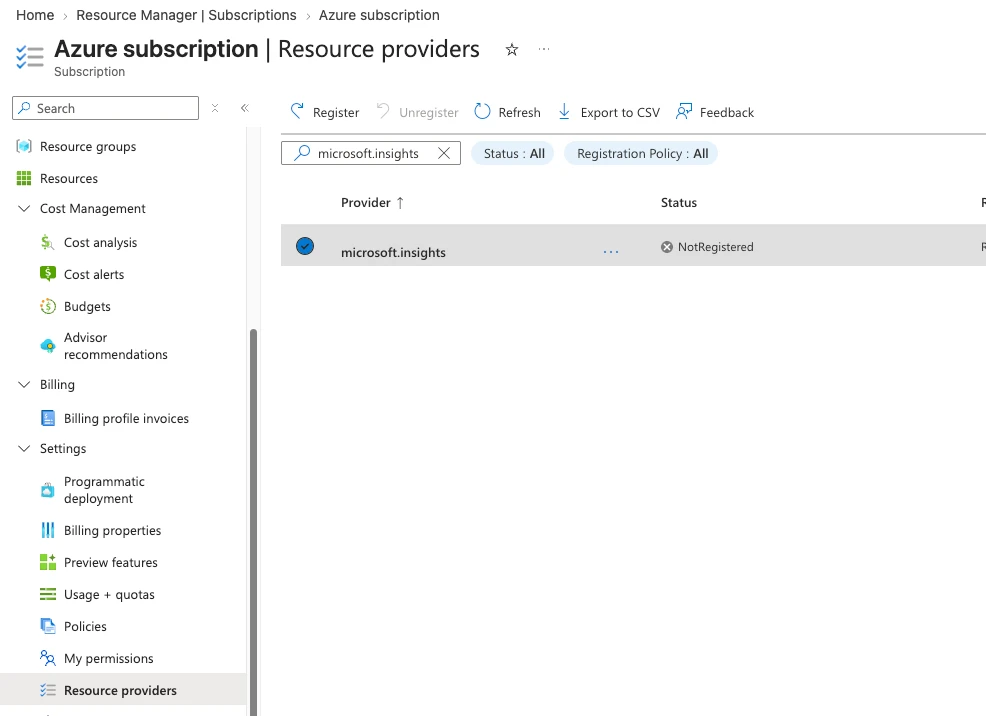
Task: Favorite this page with the star icon
Action: (x=512, y=50)
